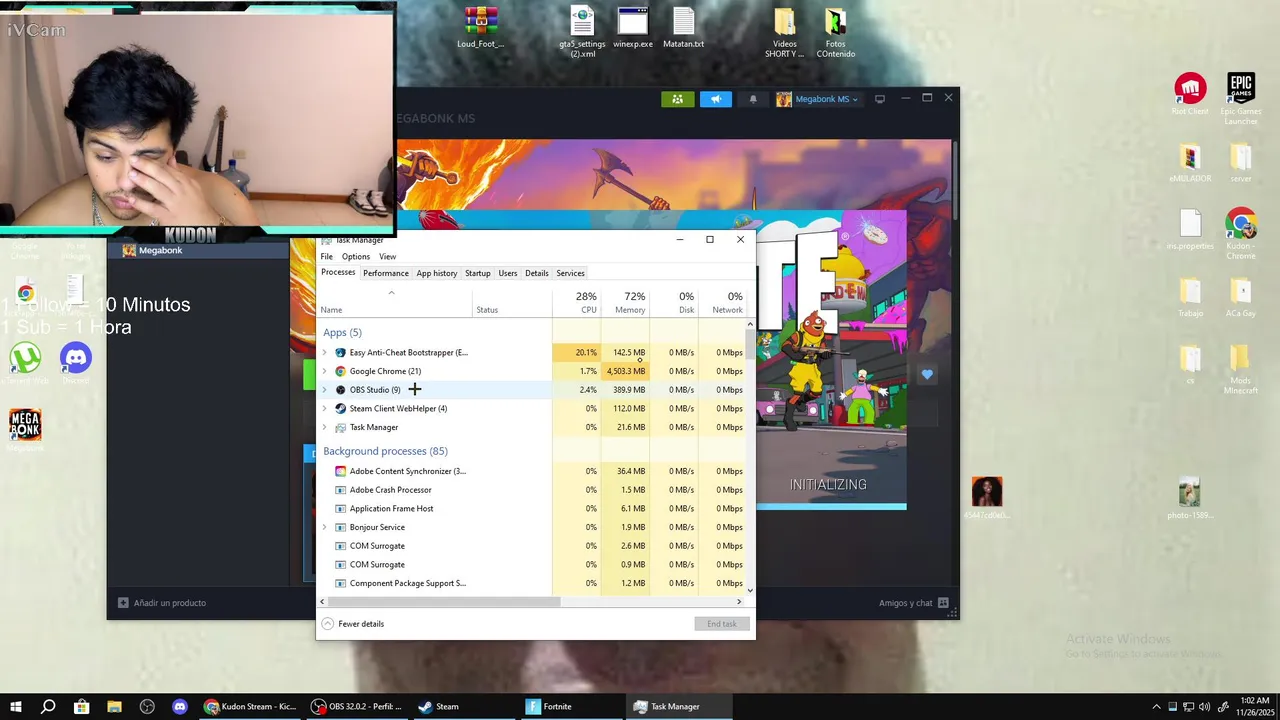This screenshot has height=720, width=1280.
Task: Click Task Manager vertical scrollbar down arrow
Action: [750, 590]
